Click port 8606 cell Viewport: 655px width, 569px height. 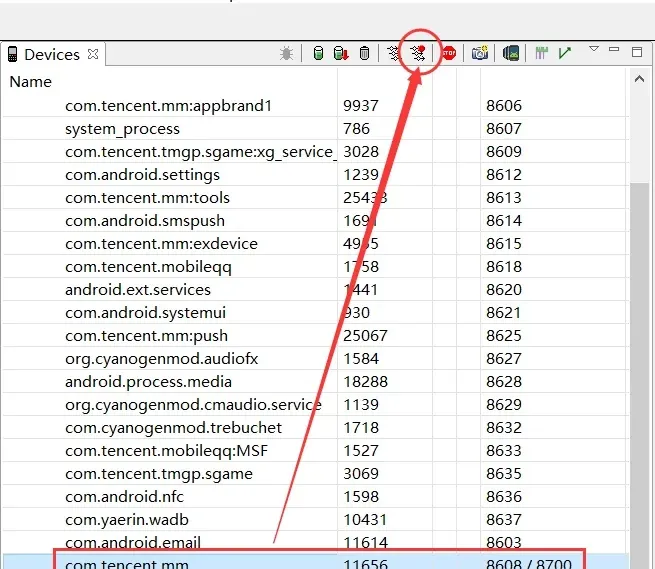[x=504, y=106]
